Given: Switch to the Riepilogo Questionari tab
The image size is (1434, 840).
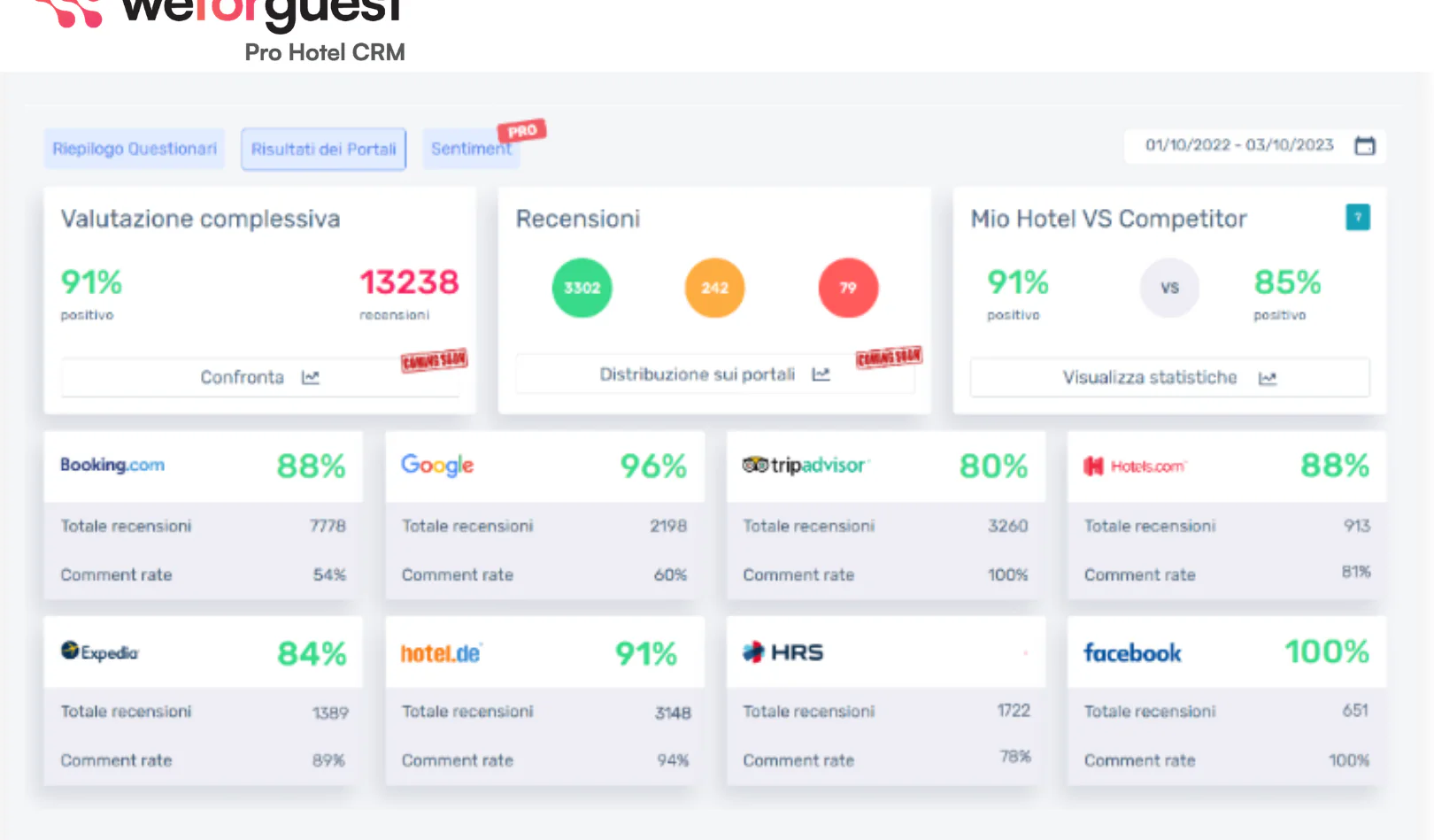Looking at the screenshot, I should (x=134, y=148).
